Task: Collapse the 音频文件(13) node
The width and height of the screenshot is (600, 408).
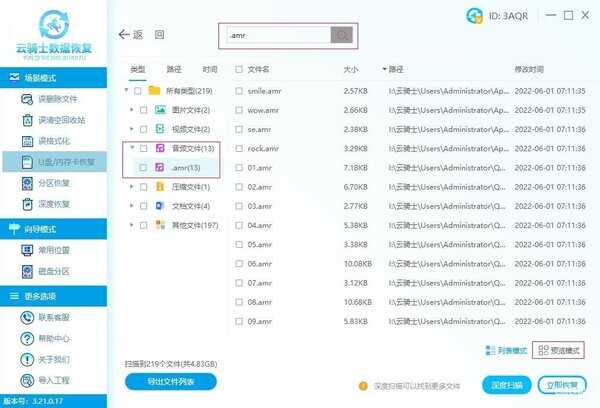Action: (x=132, y=148)
